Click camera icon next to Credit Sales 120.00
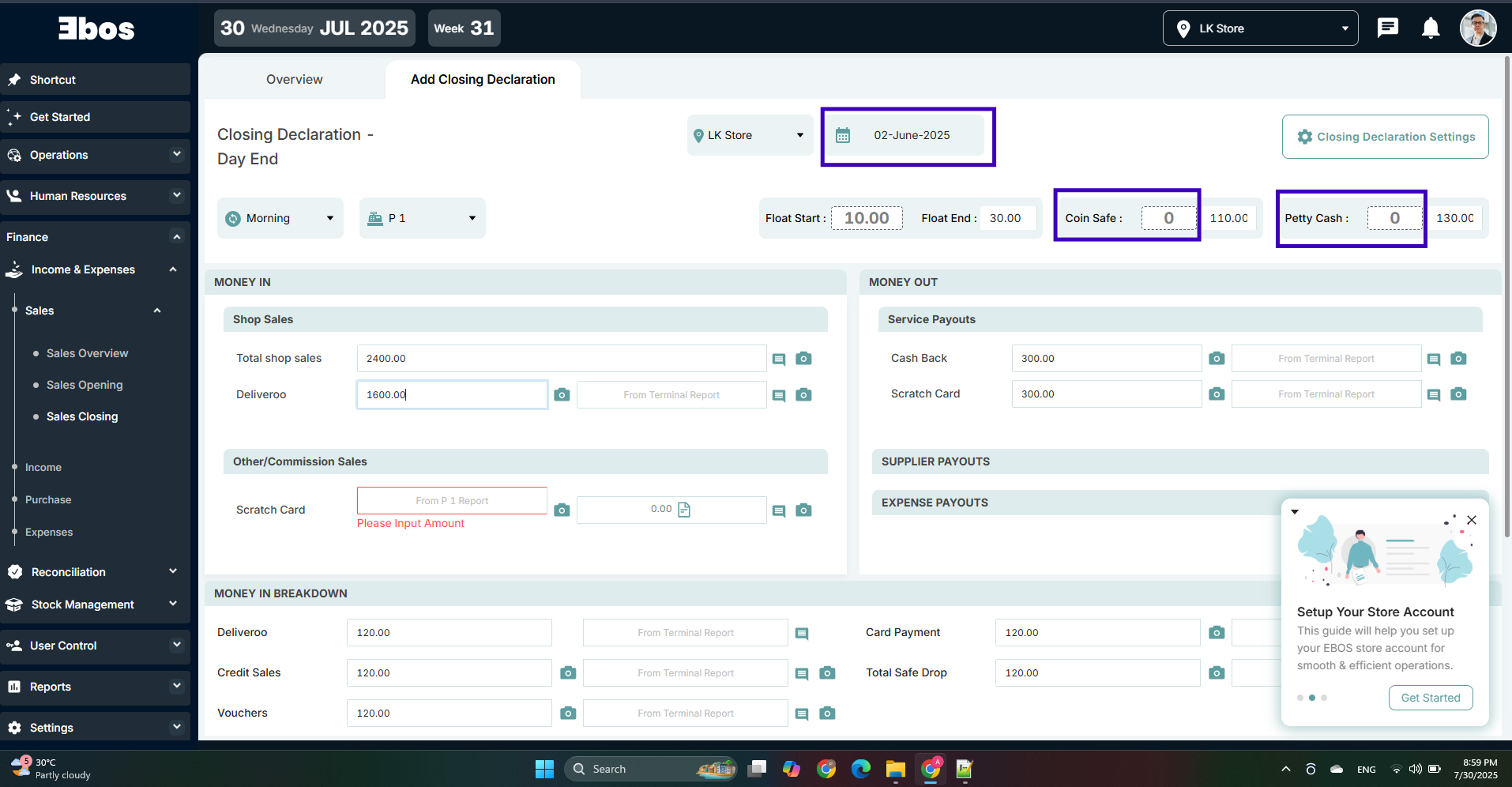This screenshot has height=787, width=1512. (x=568, y=673)
